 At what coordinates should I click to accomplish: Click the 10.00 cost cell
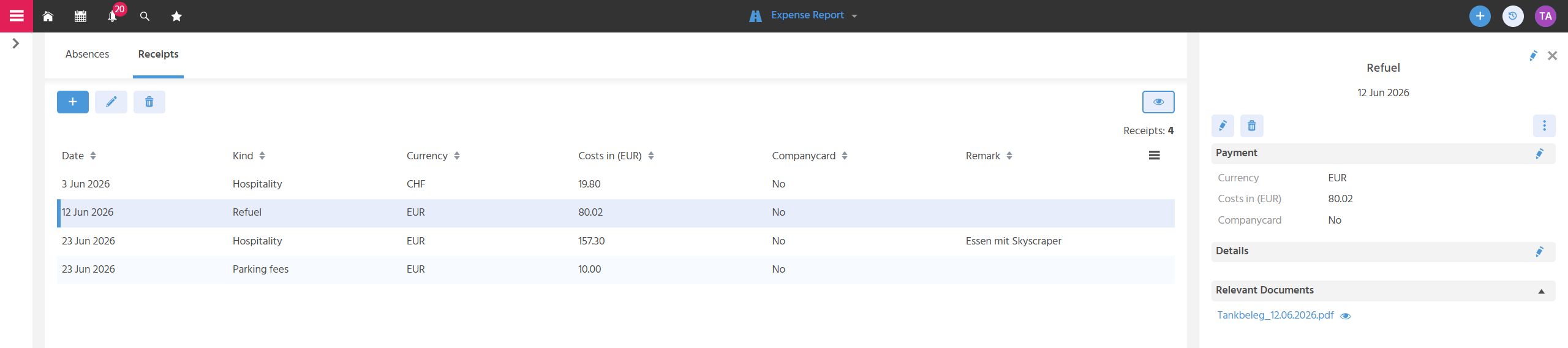[x=589, y=269]
